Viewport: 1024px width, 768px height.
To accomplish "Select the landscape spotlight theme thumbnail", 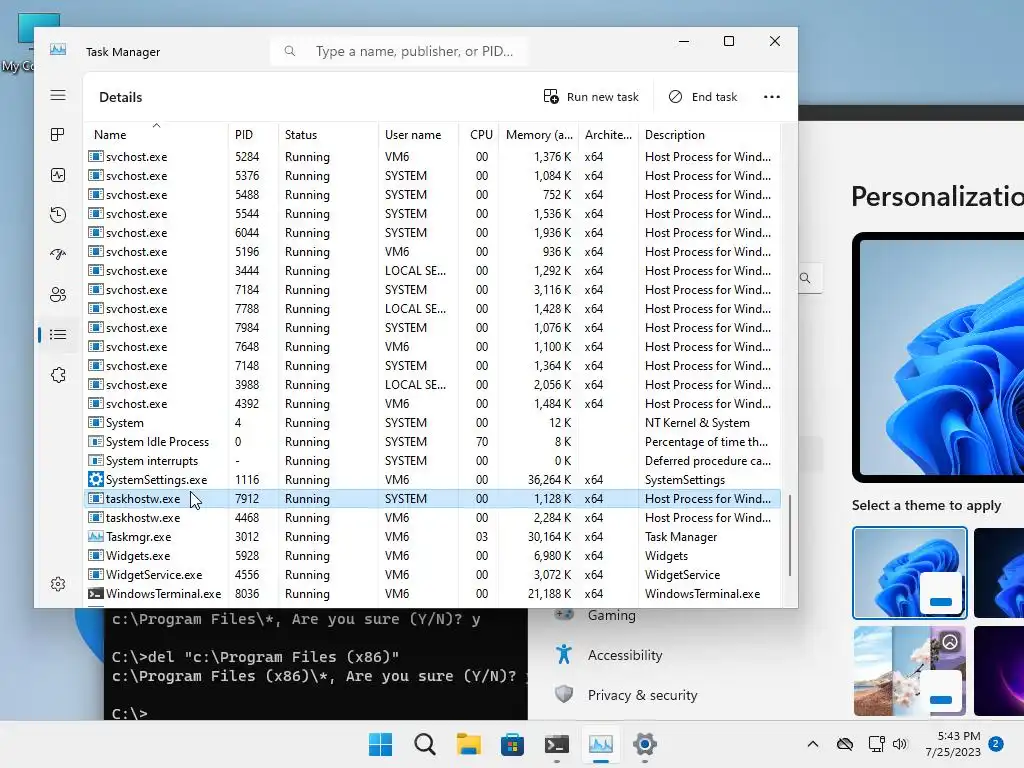I will pyautogui.click(x=910, y=671).
